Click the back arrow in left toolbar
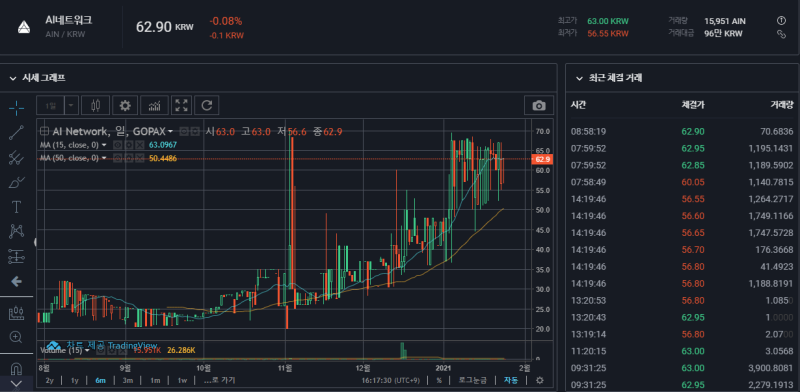 (16, 281)
